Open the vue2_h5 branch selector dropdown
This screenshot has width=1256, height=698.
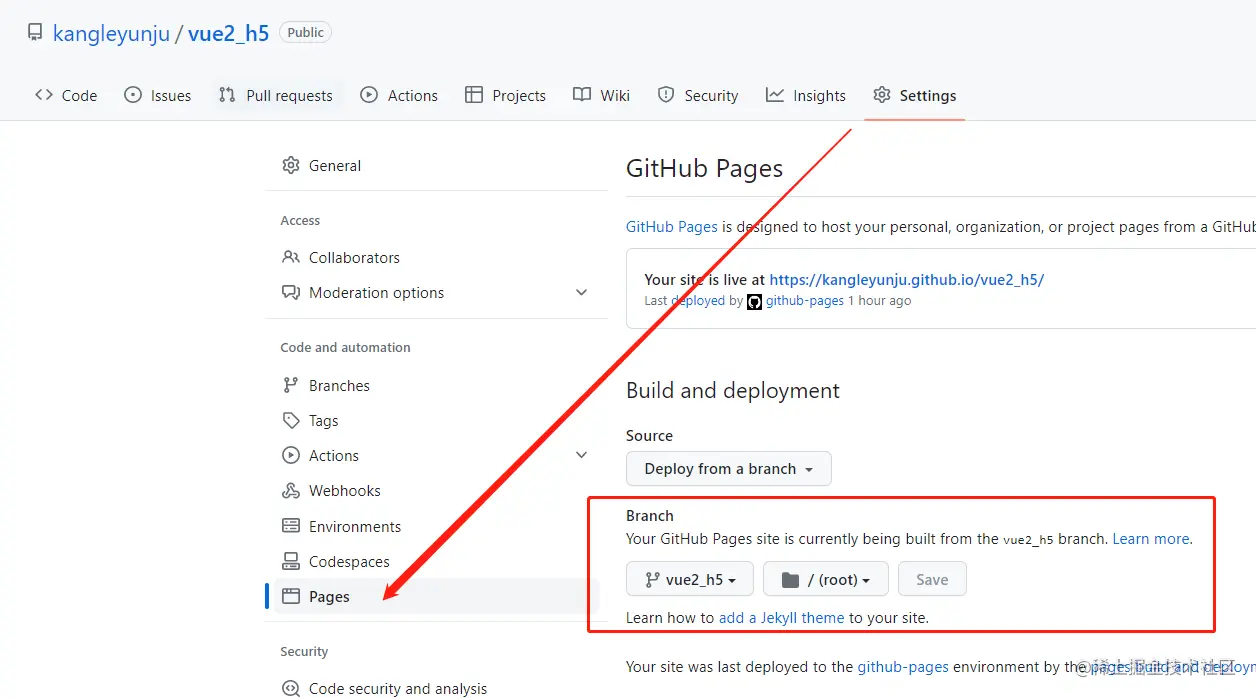pos(689,579)
